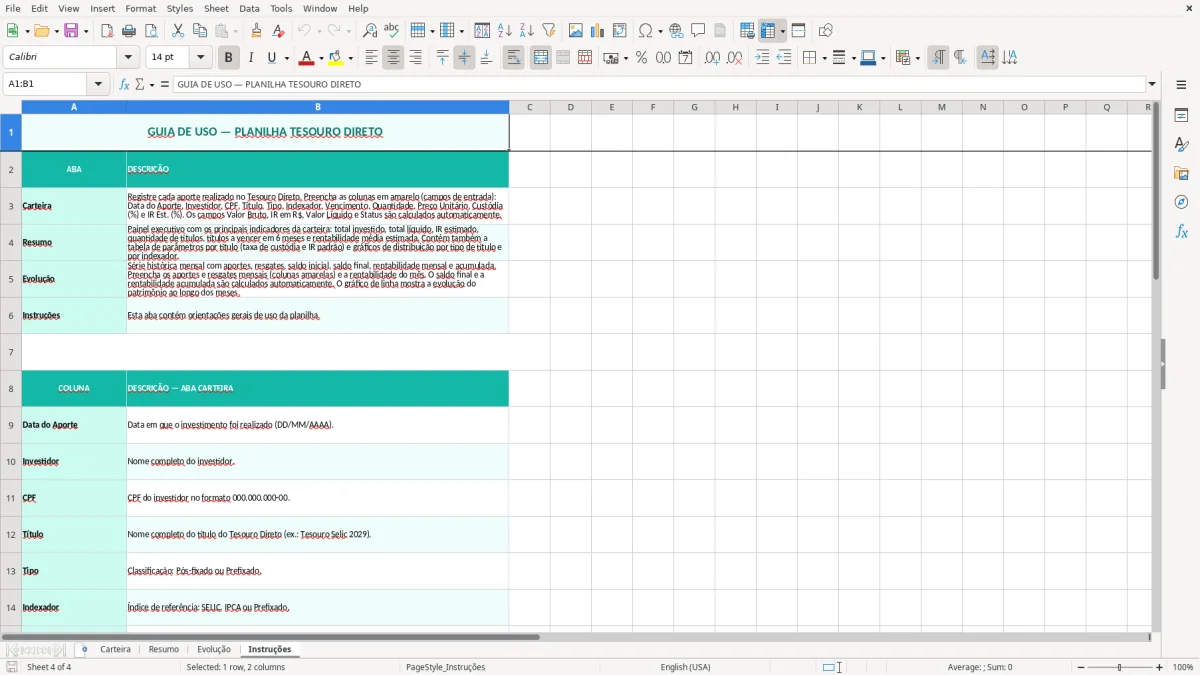Open the sidebar Navigator panel
The image size is (1200, 675).
tap(1181, 202)
